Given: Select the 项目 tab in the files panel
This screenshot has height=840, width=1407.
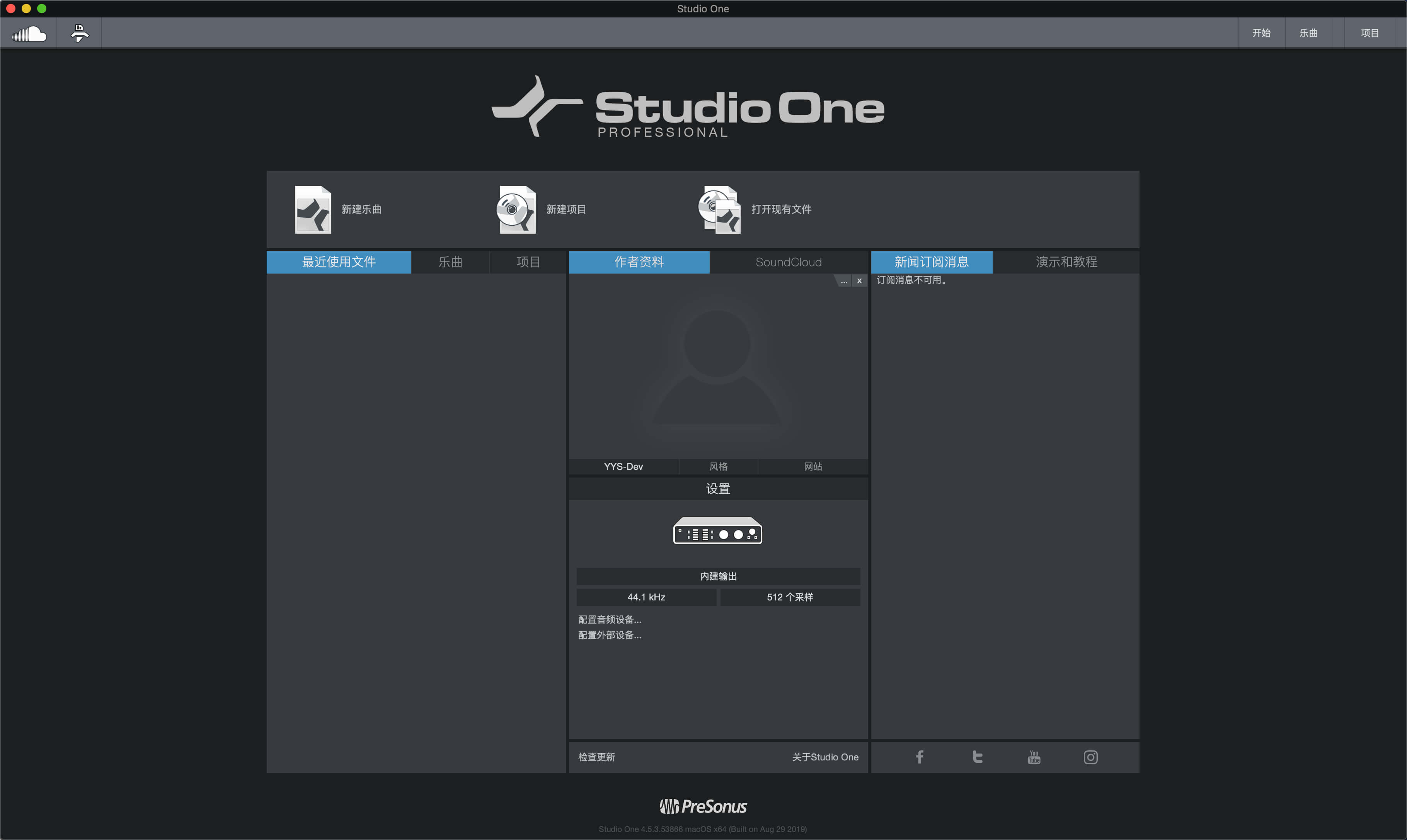Looking at the screenshot, I should tap(528, 262).
